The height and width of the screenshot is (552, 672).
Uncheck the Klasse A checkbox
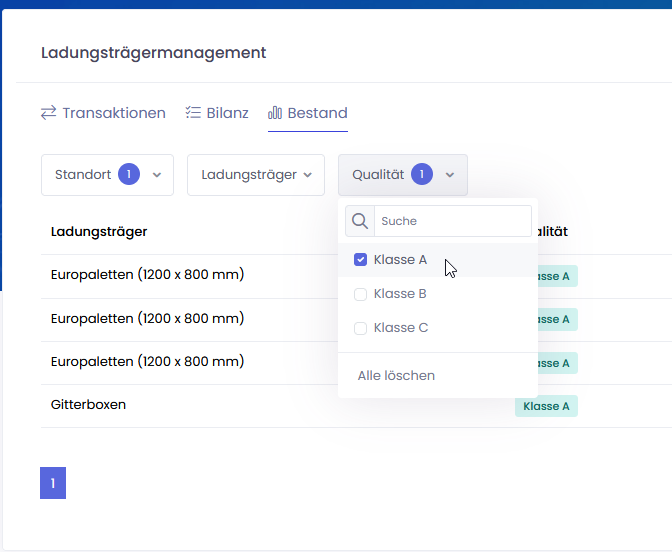point(361,260)
